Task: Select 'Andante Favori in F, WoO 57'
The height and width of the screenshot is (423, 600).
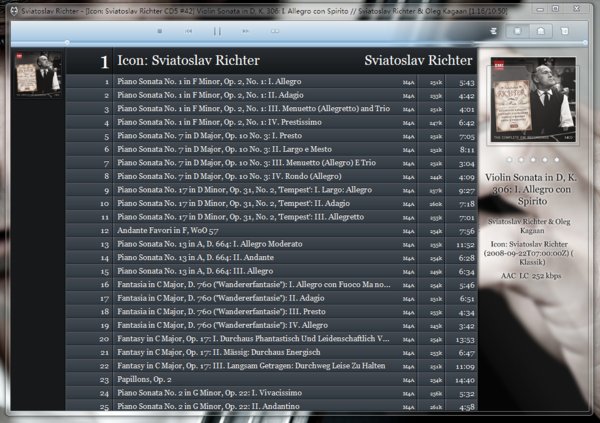Action: [271, 230]
